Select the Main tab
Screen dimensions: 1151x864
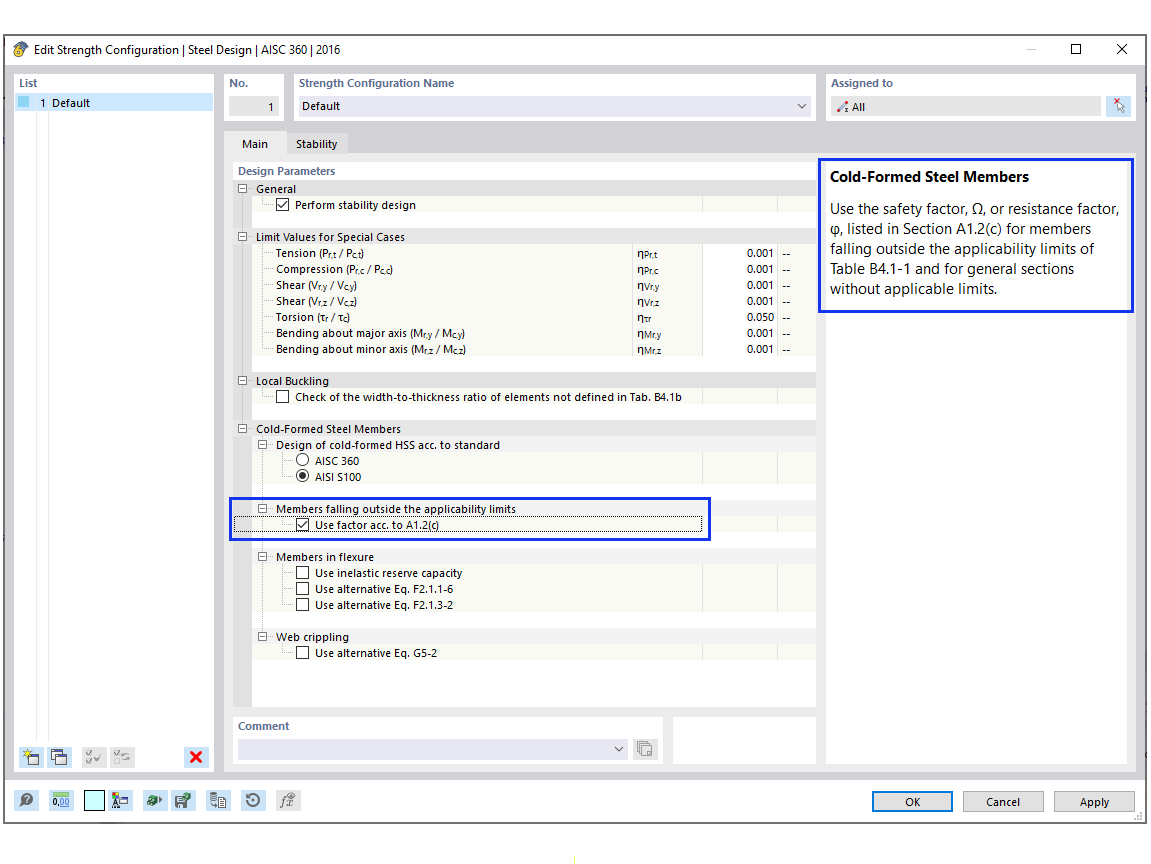pyautogui.click(x=256, y=143)
